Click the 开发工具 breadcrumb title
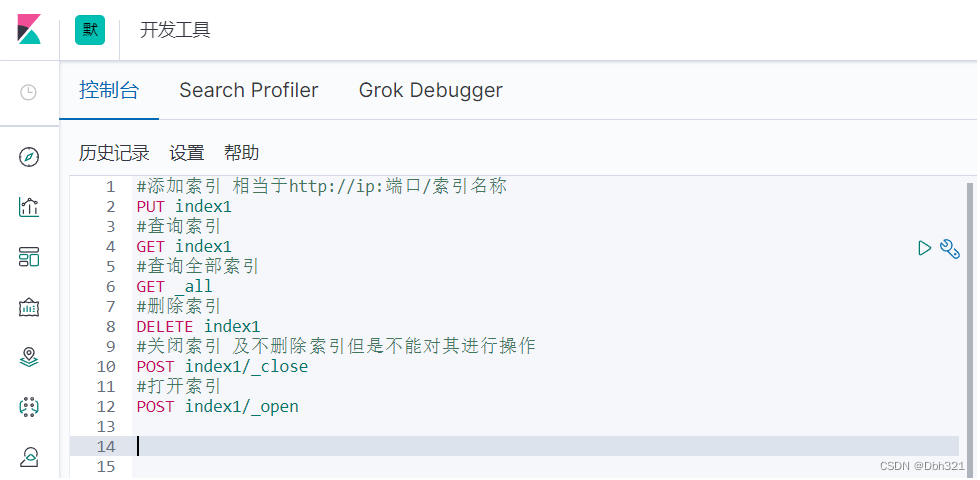 click(175, 30)
